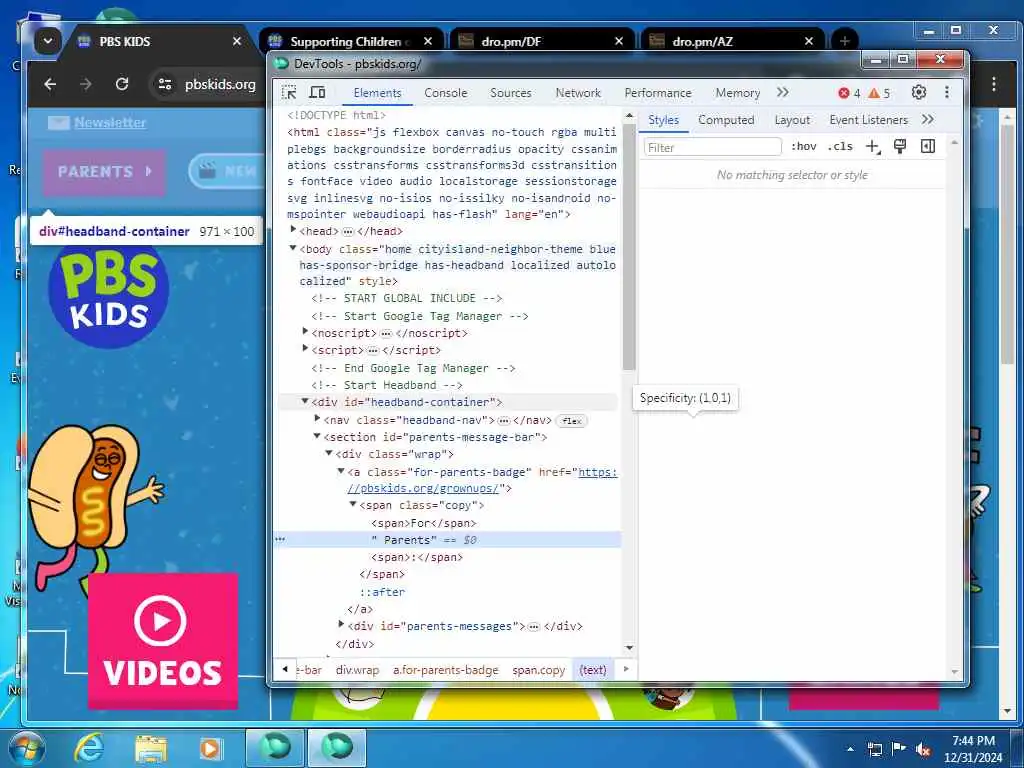This screenshot has width=1024, height=768.
Task: Toggle the .cls element classes button
Action: point(840,147)
